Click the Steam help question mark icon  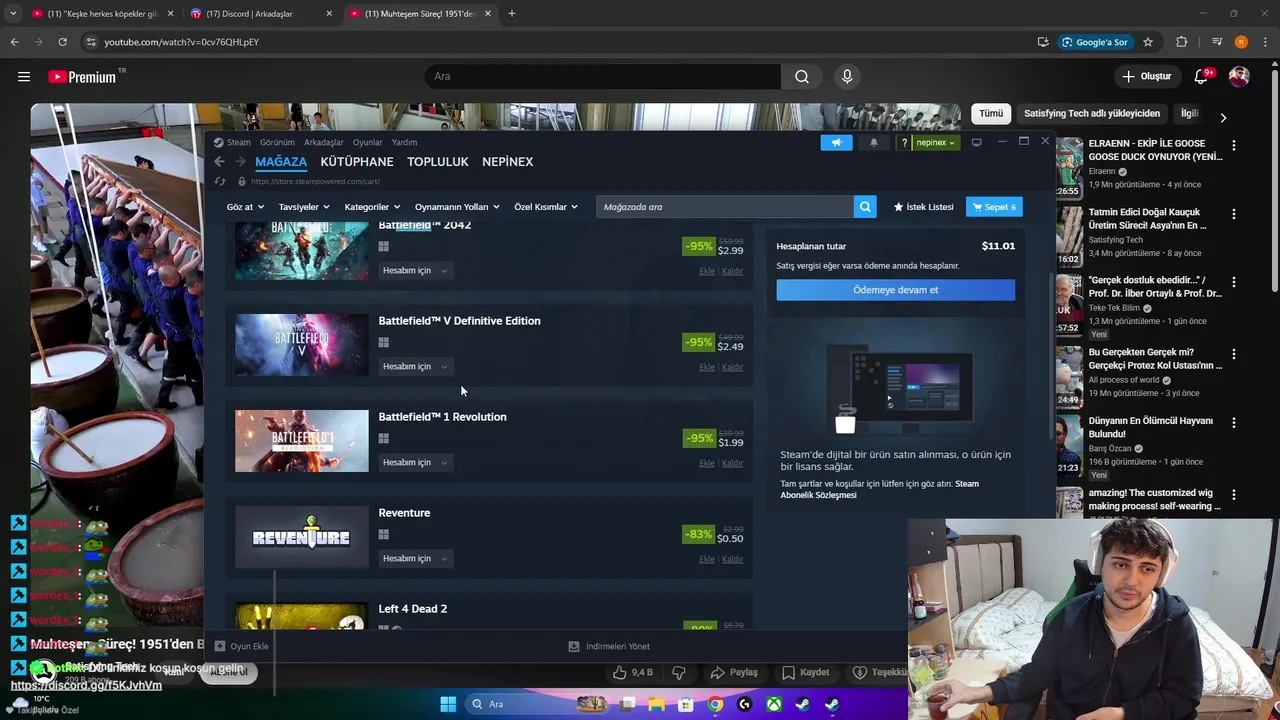click(904, 143)
